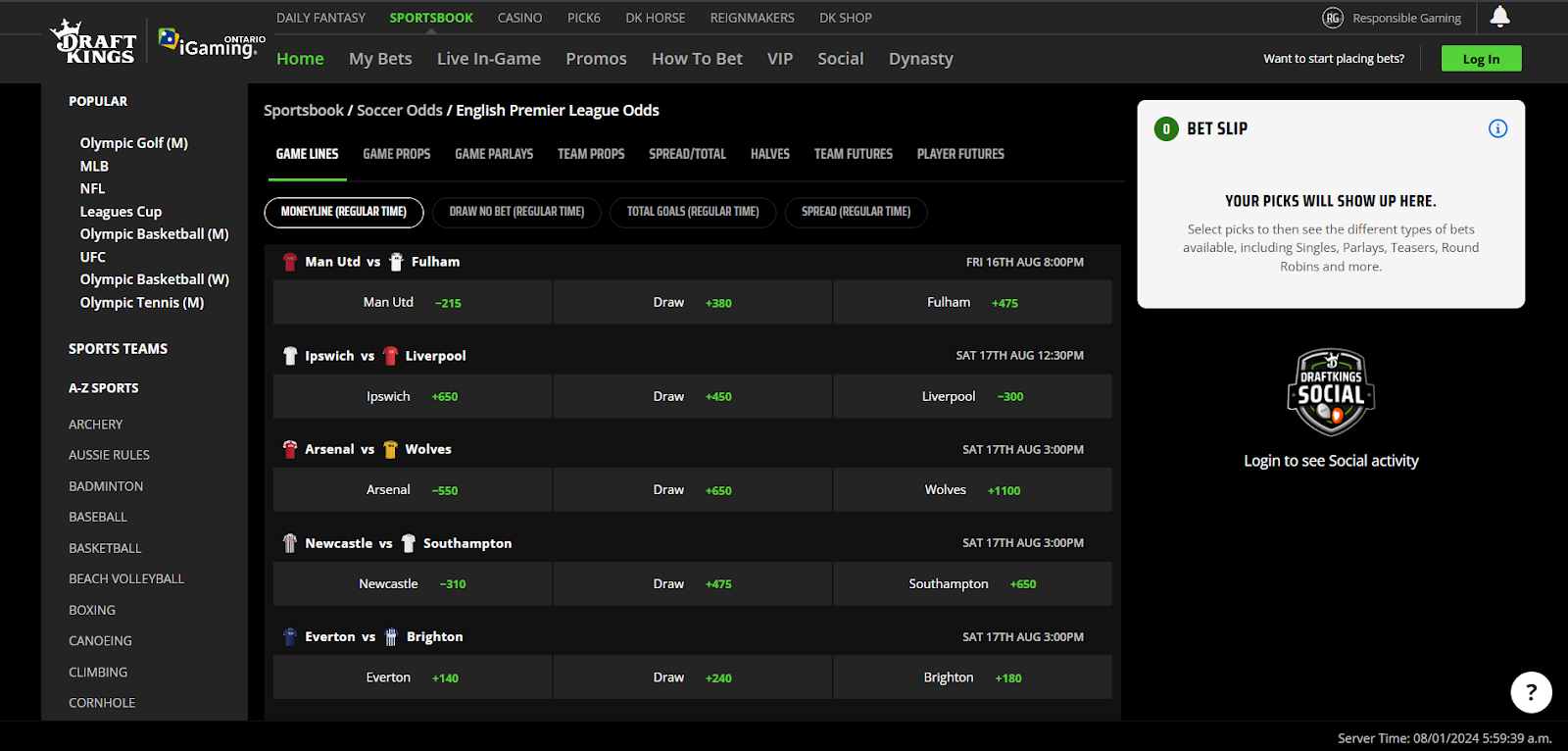The image size is (1568, 751).
Task: Pick Arsenal at -550
Action: pyautogui.click(x=413, y=489)
